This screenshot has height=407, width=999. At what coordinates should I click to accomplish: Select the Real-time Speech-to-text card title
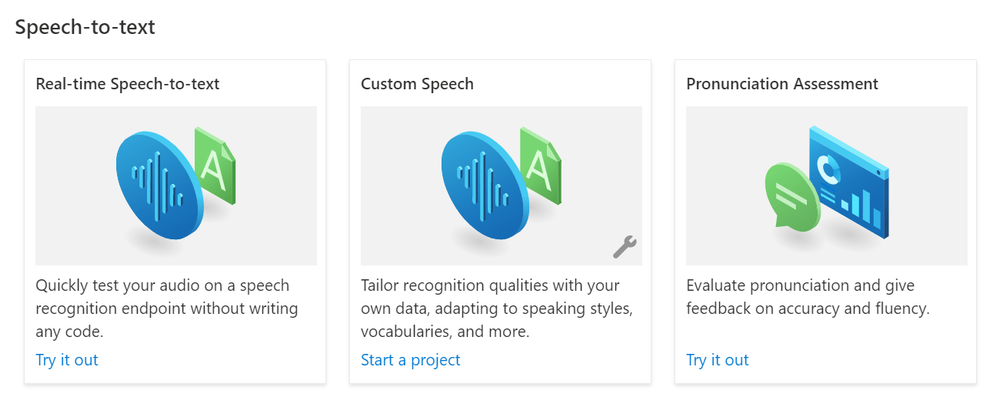pyautogui.click(x=127, y=83)
